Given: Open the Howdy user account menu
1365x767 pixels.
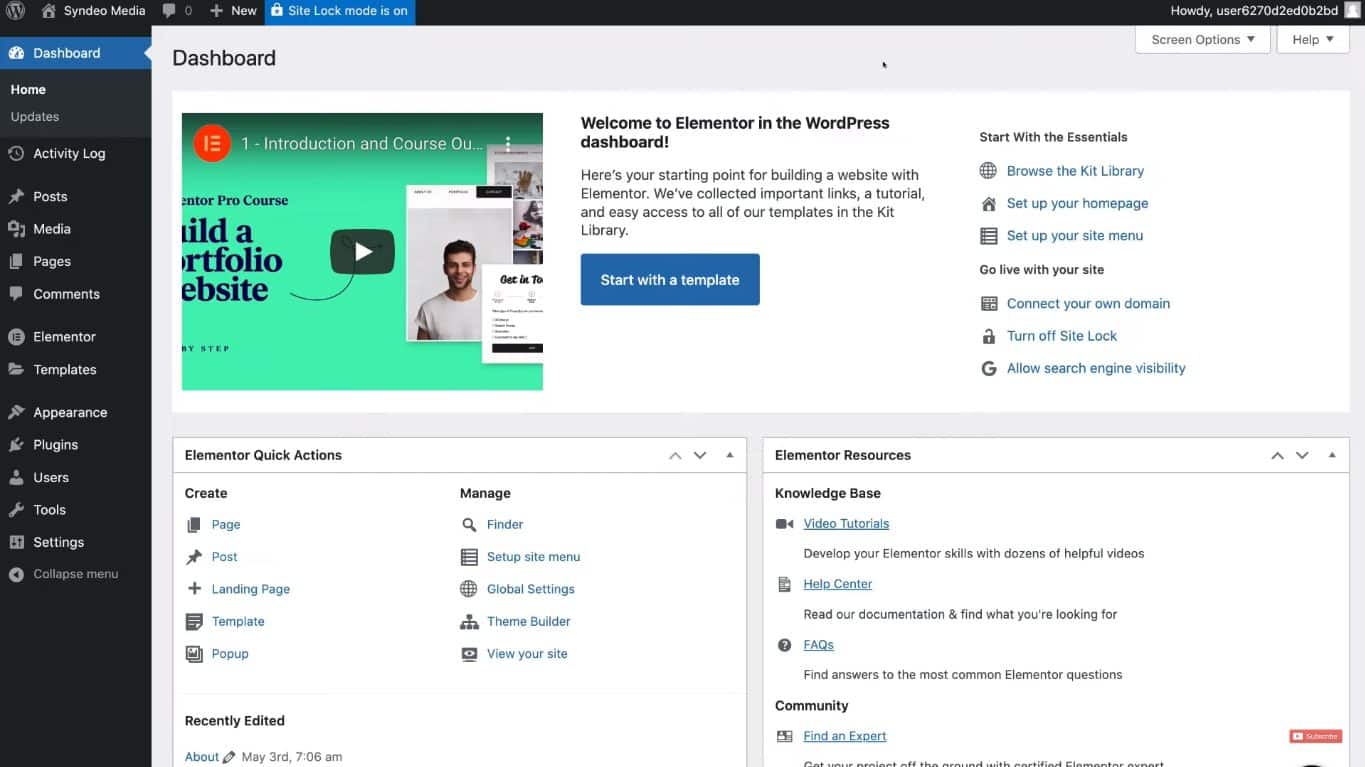Looking at the screenshot, I should (1265, 11).
